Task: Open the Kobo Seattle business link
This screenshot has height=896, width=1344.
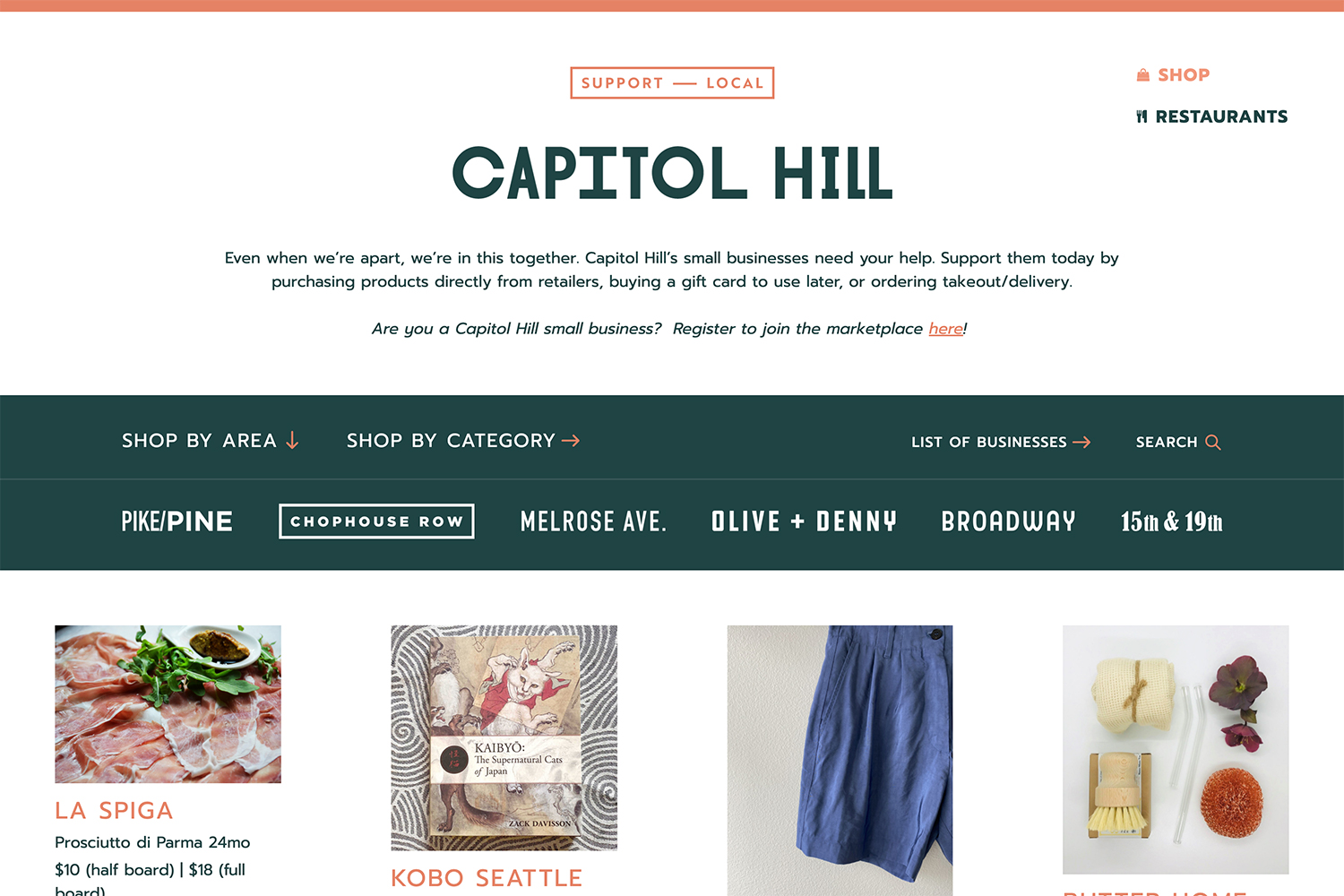Action: pyautogui.click(x=487, y=878)
